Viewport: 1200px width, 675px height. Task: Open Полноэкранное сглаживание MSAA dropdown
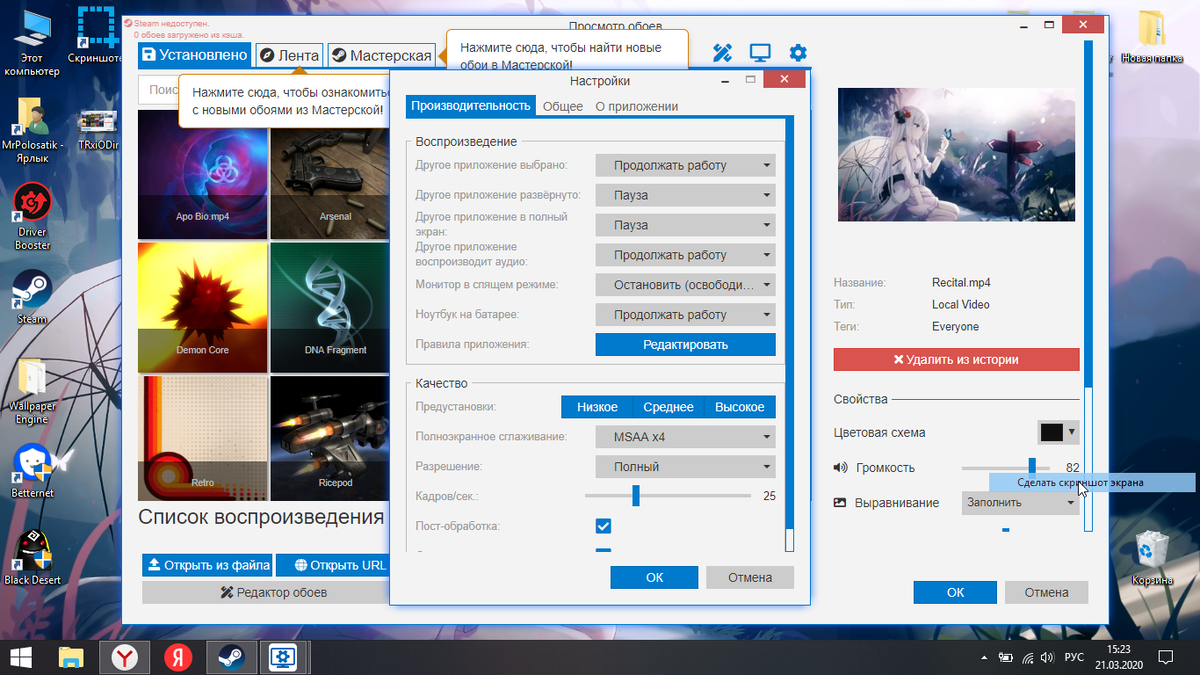click(685, 436)
